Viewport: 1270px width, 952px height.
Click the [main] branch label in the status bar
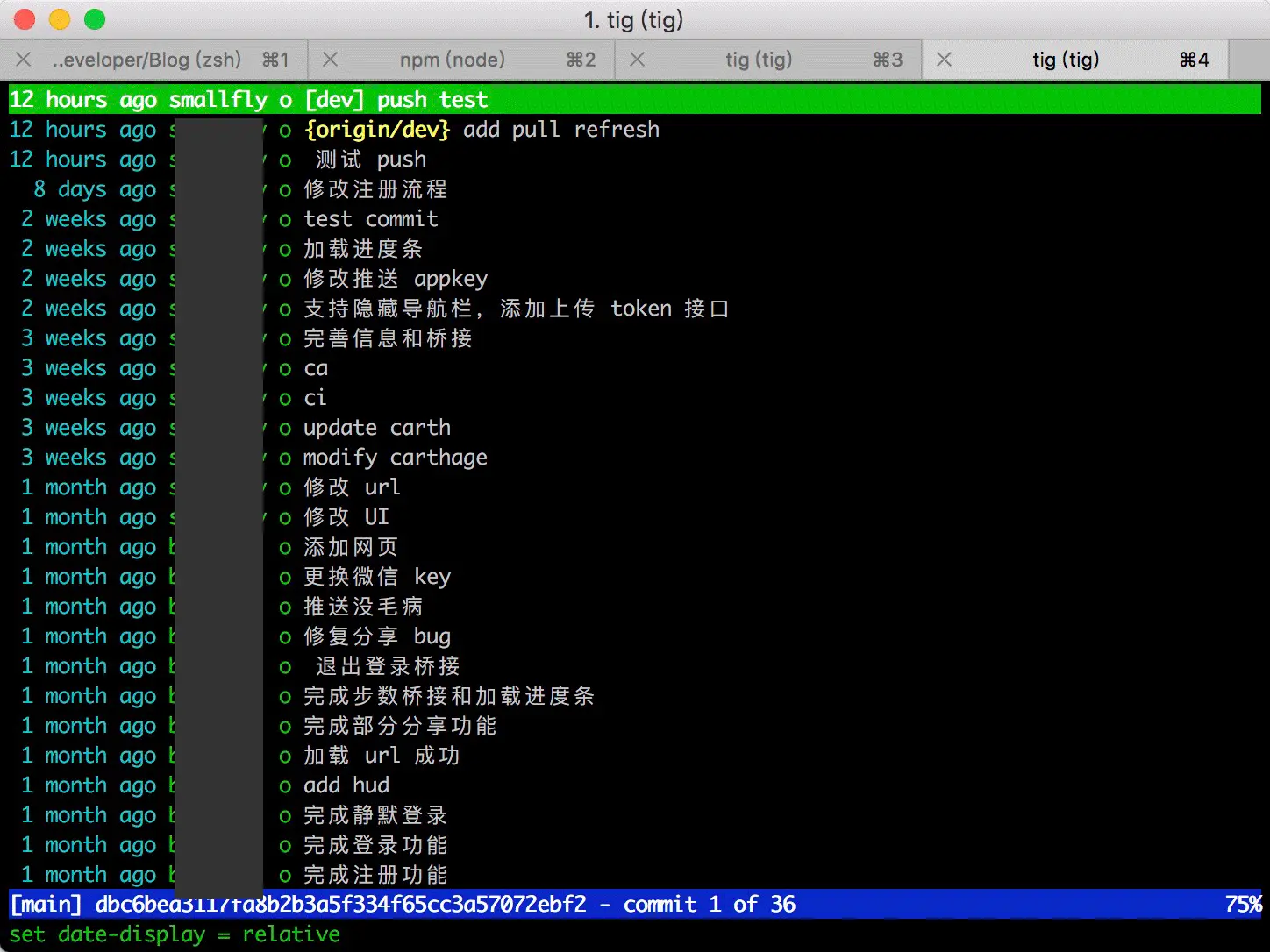[46, 904]
